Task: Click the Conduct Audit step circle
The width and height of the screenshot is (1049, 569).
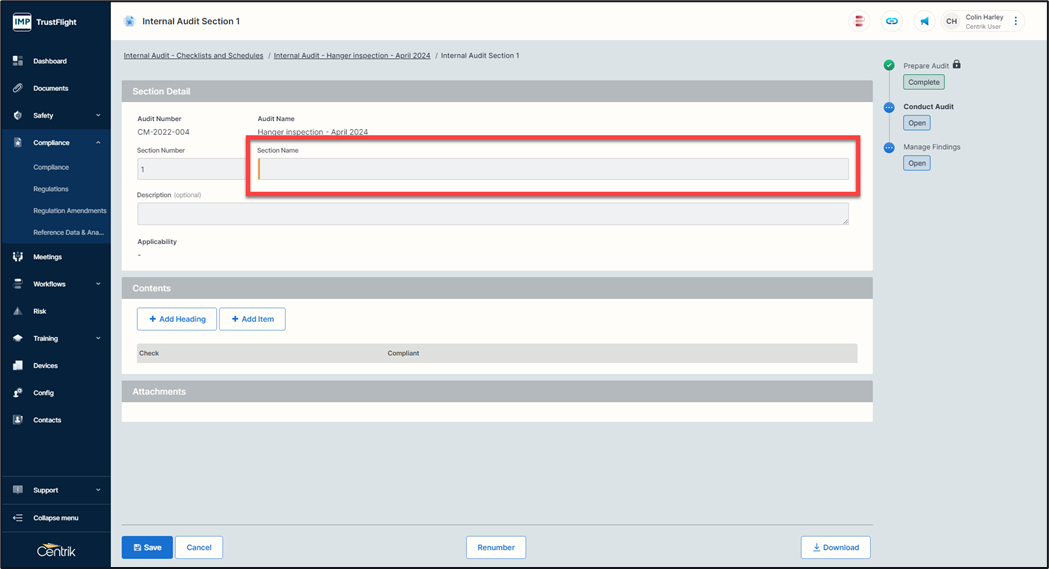Action: [889, 107]
